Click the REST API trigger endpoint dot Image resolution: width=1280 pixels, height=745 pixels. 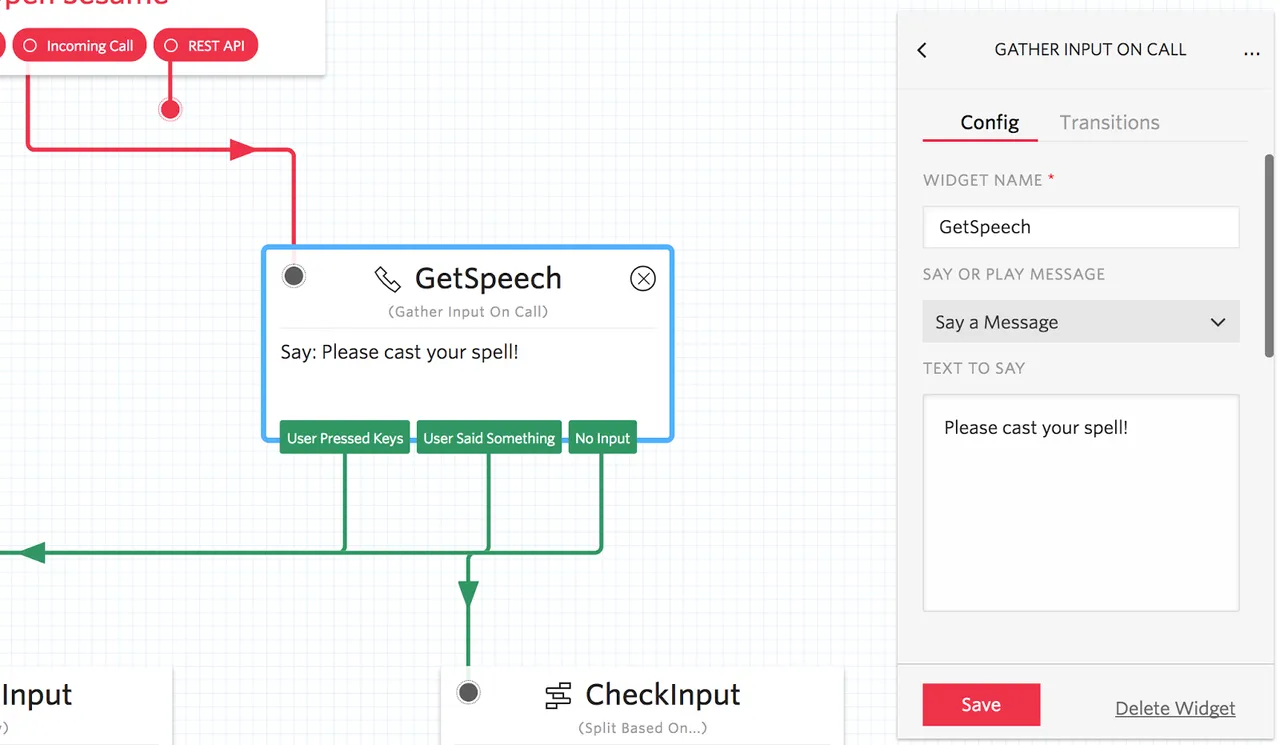[x=170, y=109]
